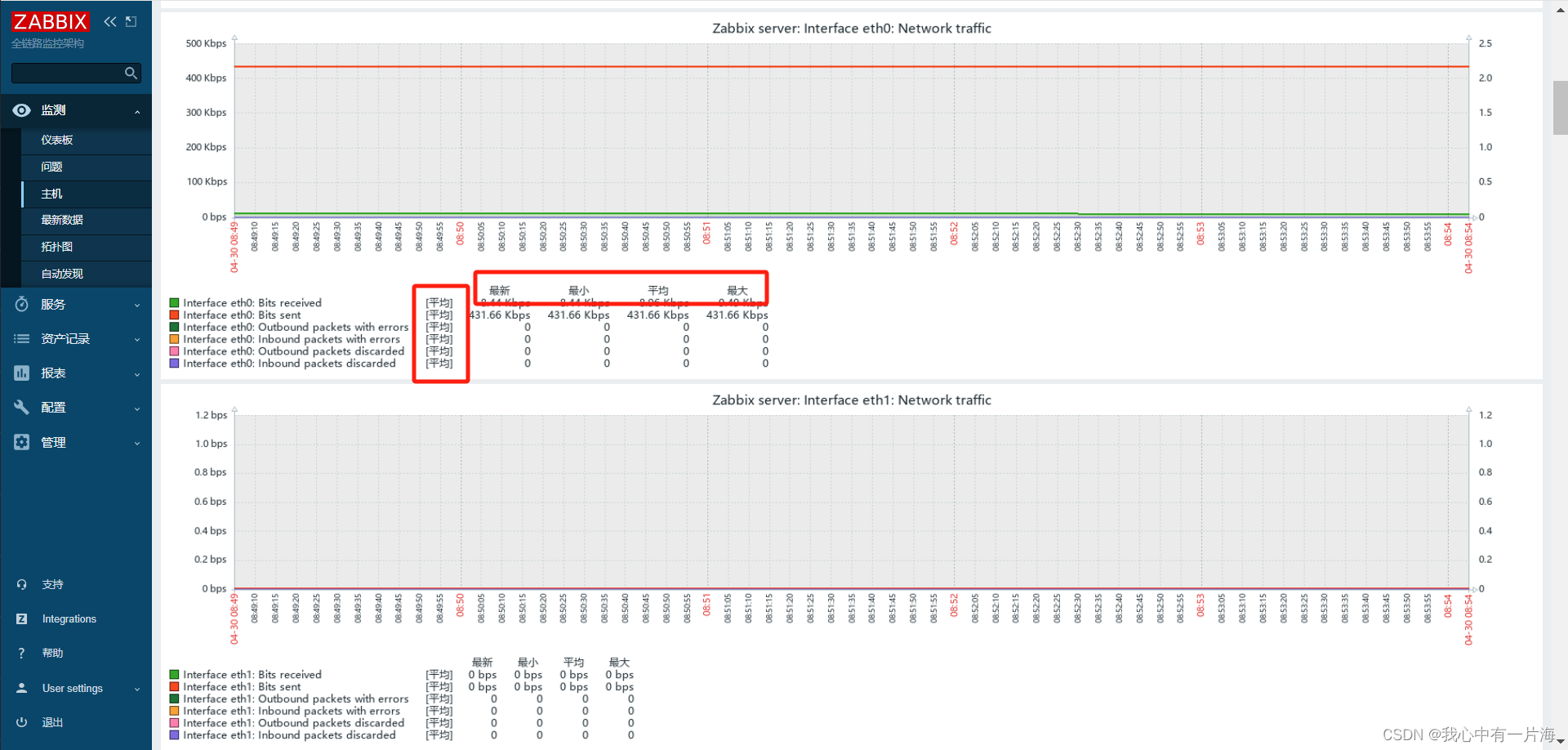This screenshot has height=750, width=1568.
Task: Collapse sidebar with double-chevron icon
Action: [110, 22]
